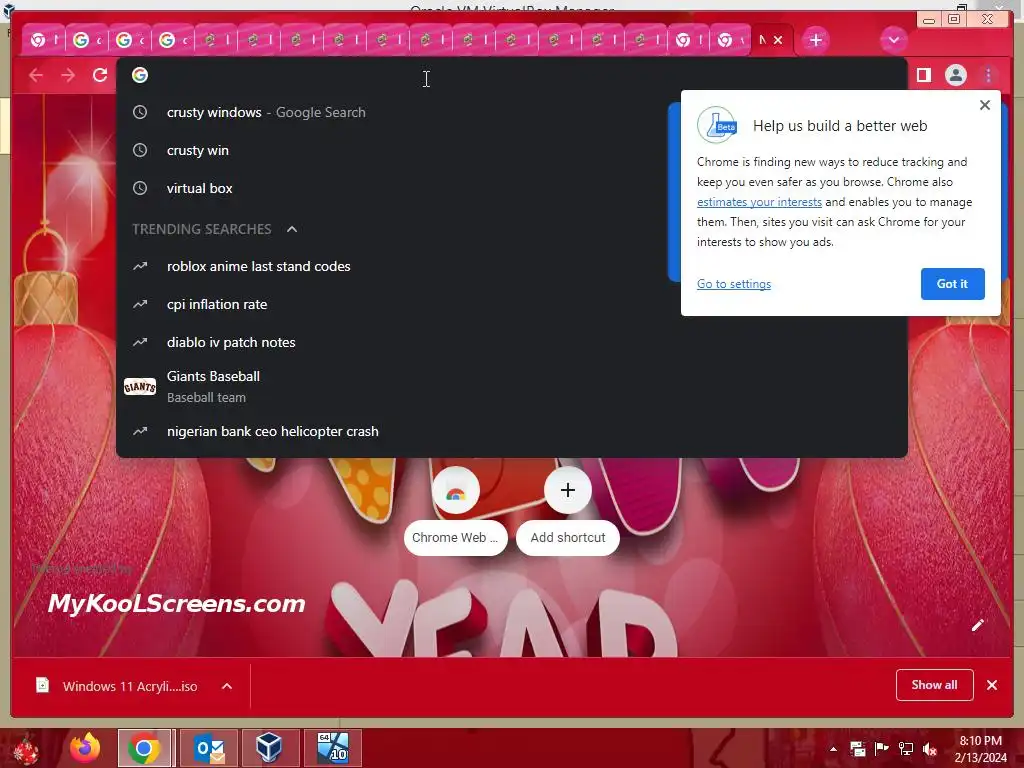
Task: Click the Action Center flag tray icon
Action: point(881,749)
